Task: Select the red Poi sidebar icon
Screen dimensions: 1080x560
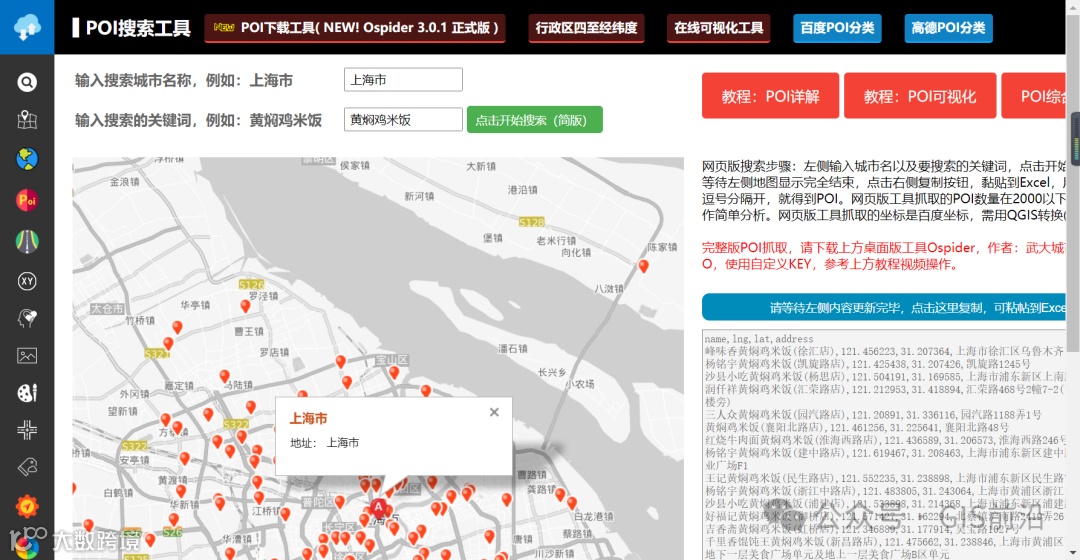Action: click(27, 200)
